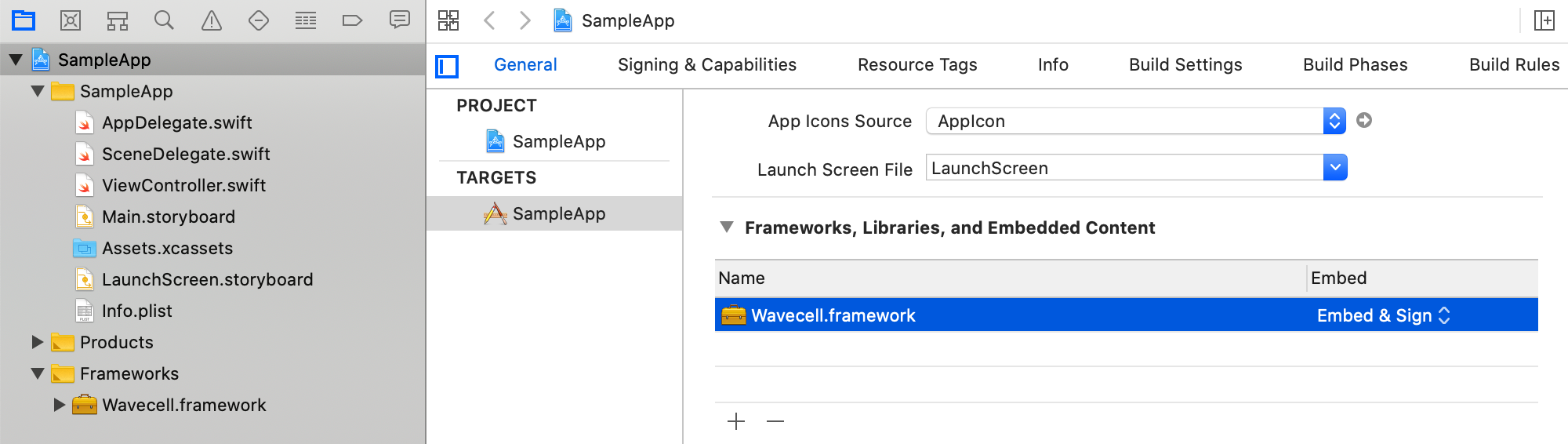1568x444 pixels.
Task: Collapse the SampleApp group folder
Action: [37, 91]
